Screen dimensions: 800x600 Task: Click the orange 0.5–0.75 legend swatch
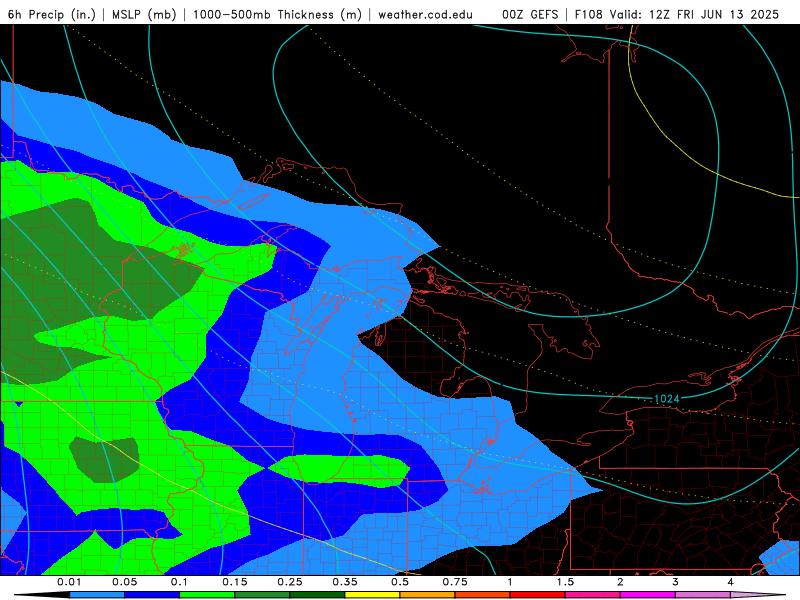(x=428, y=595)
